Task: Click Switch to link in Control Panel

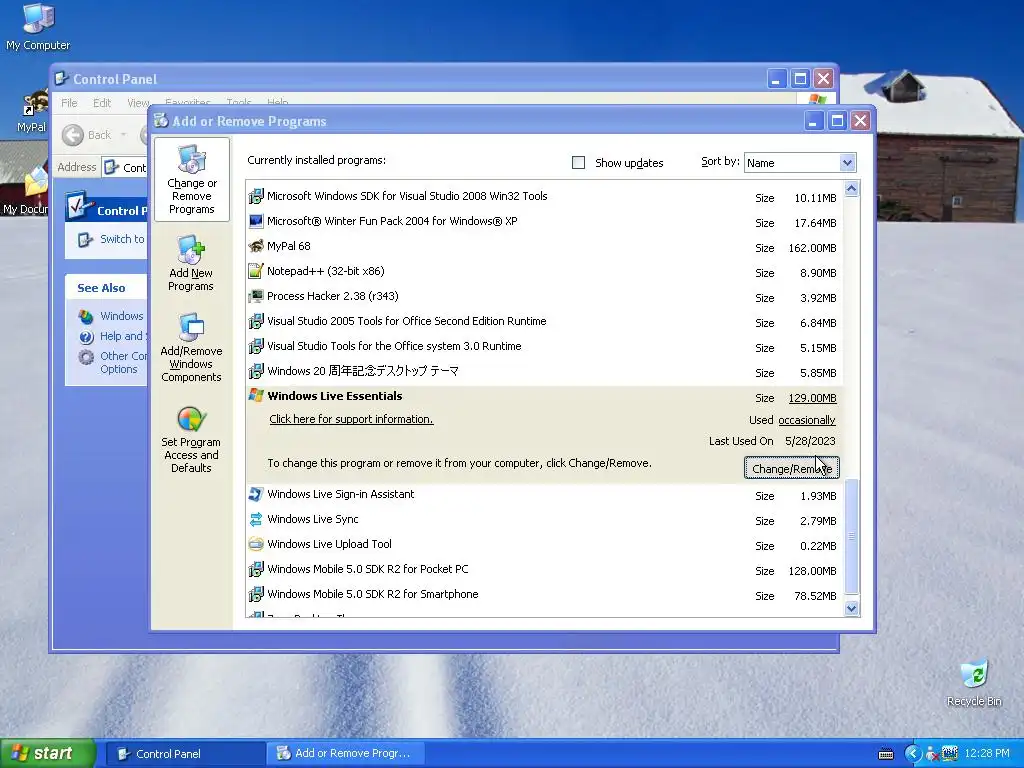Action: coord(122,239)
